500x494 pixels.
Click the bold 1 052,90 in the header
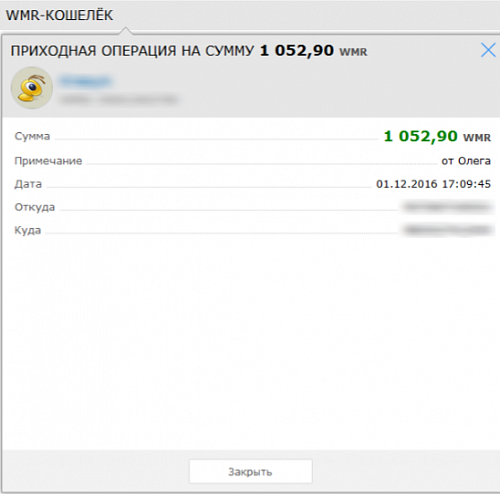coord(297,51)
